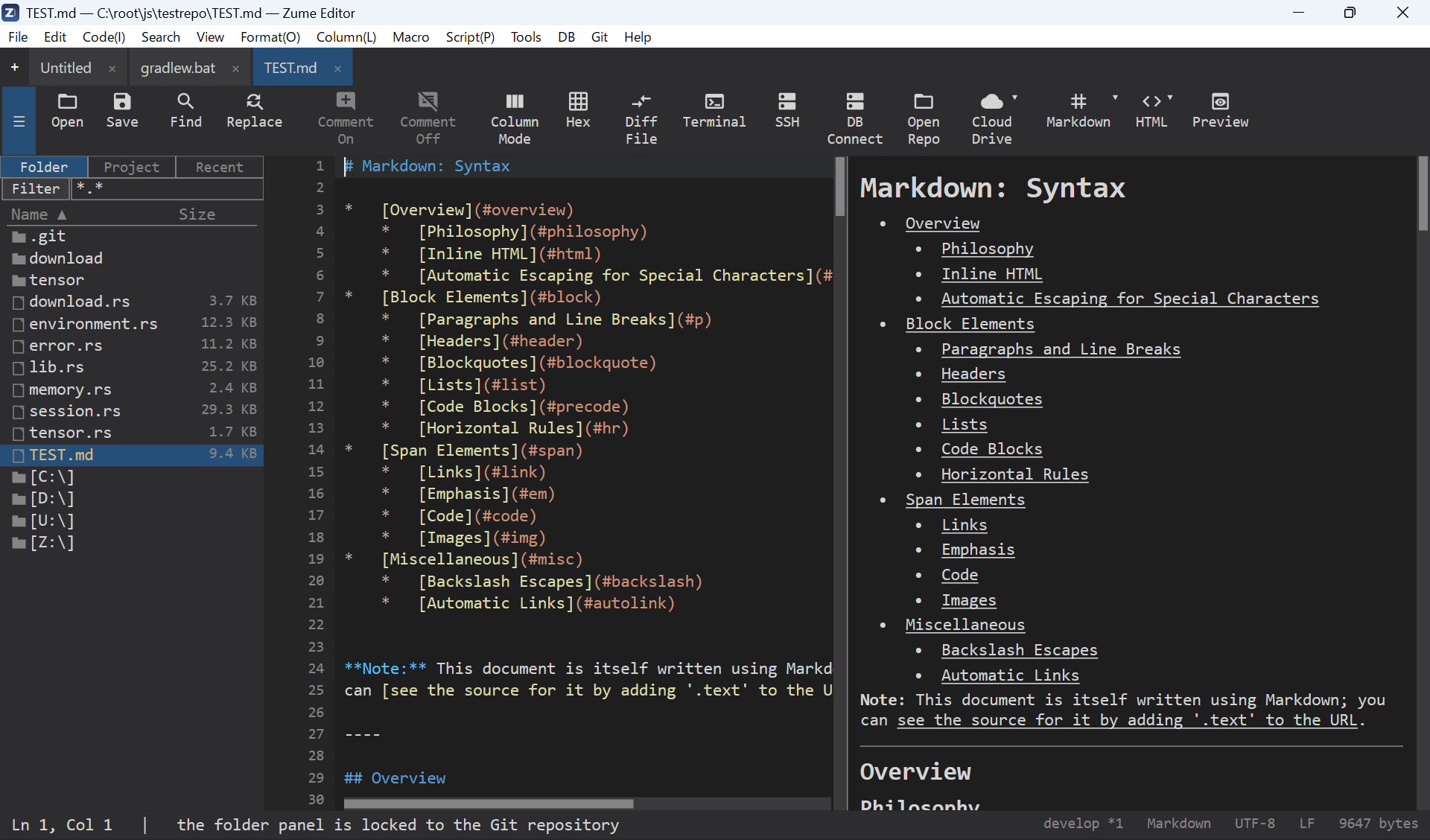Expand the .git folder
Screen dimensions: 1430x840
pyautogui.click(x=132, y=236)
